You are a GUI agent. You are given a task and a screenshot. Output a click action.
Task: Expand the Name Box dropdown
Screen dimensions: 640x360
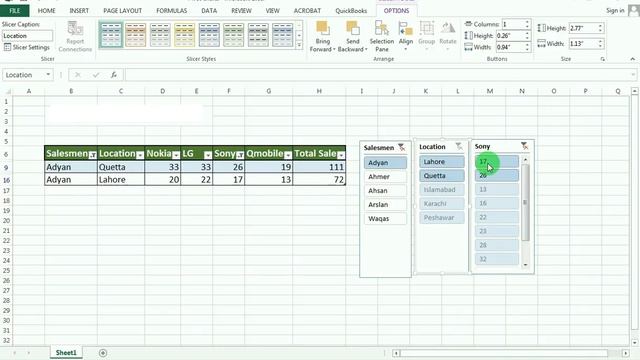[48, 75]
